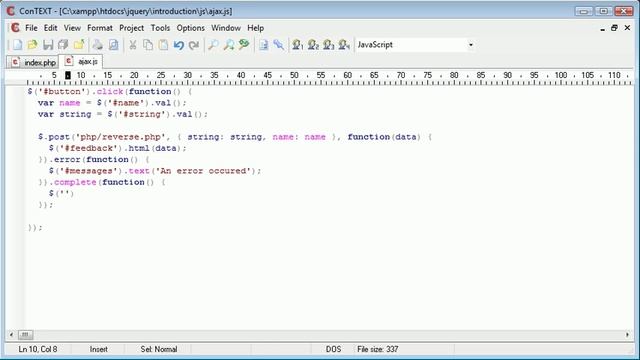This screenshot has height=360, width=640.
Task: Run user command 4 icon
Action: click(344, 45)
